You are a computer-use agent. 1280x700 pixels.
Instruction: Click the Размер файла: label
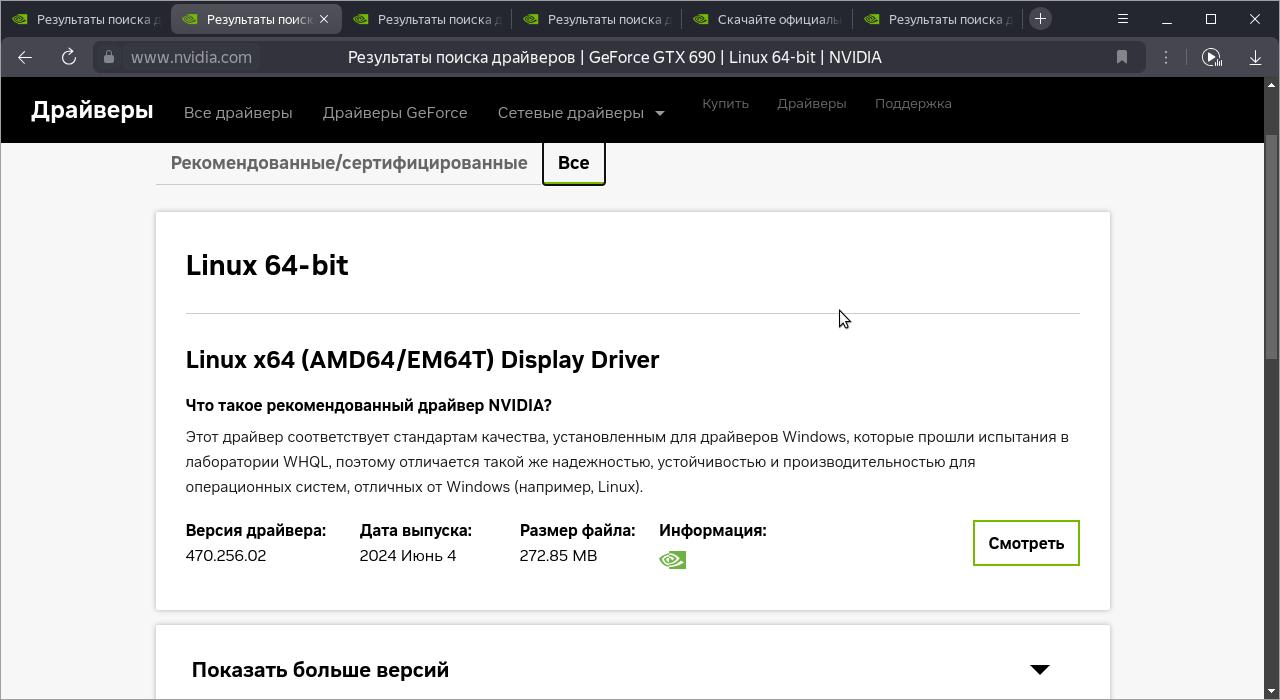pos(578,531)
